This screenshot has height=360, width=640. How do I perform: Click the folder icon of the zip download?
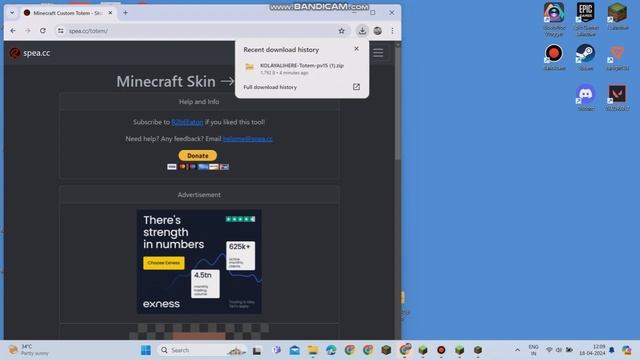pos(249,67)
